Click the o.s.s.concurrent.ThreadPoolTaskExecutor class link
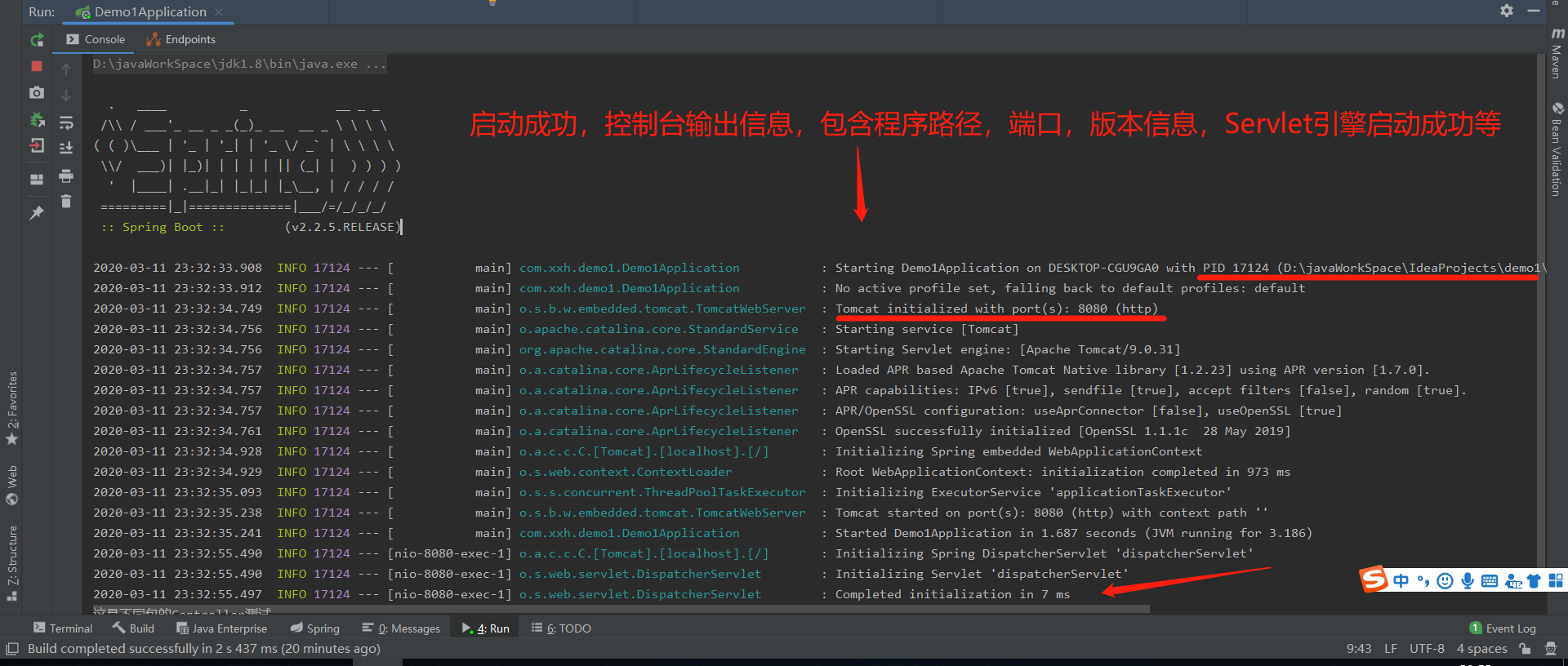 (x=662, y=492)
